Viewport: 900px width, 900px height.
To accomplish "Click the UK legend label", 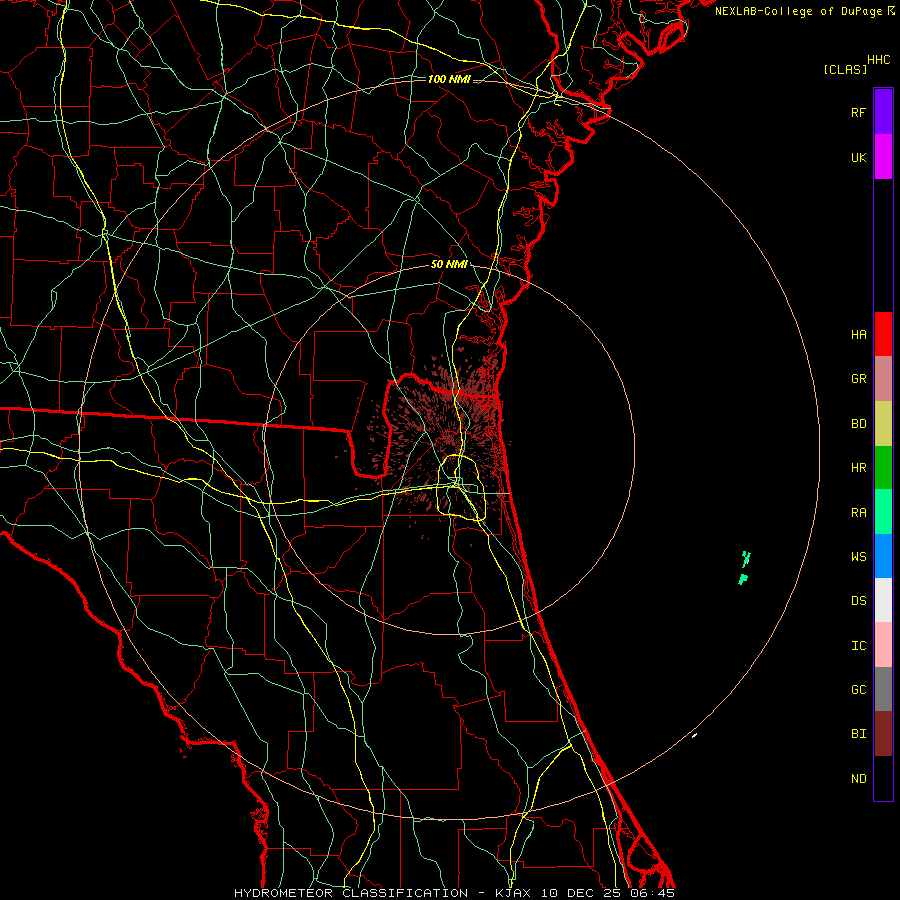I will click(858, 157).
